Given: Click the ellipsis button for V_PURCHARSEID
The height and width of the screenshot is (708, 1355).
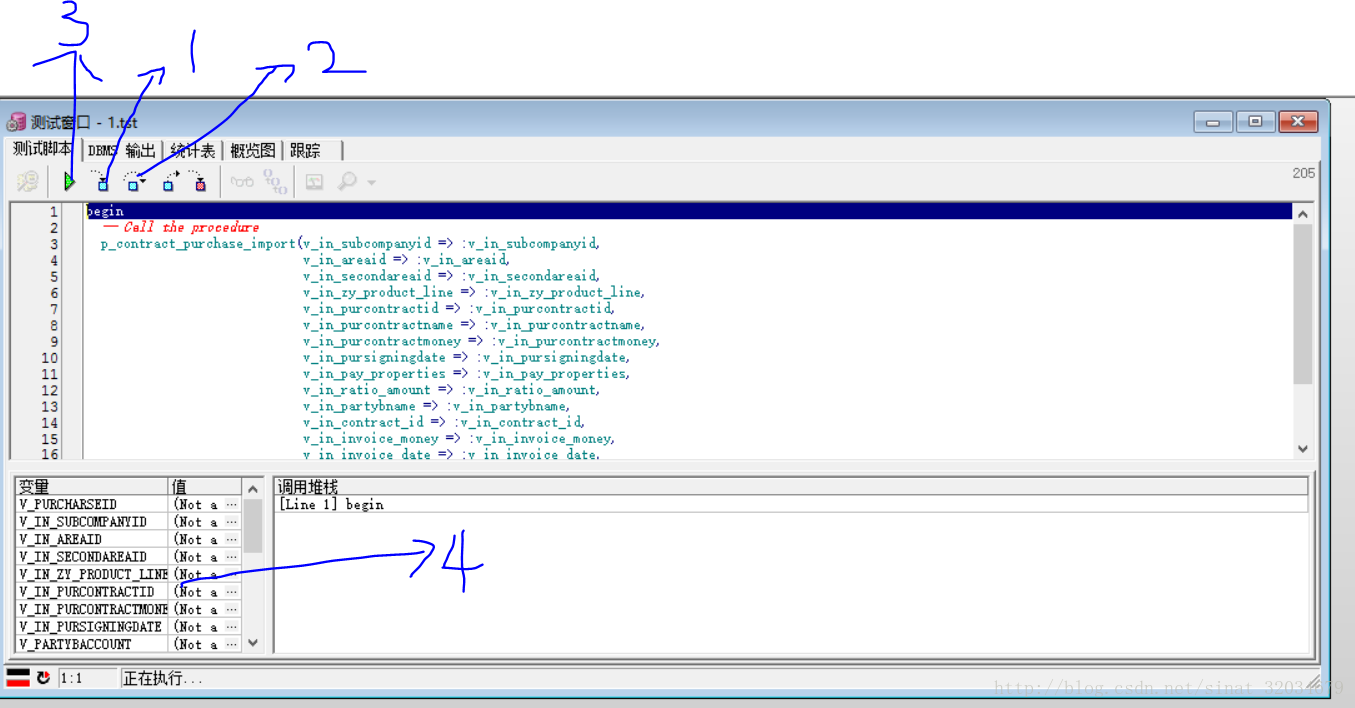Looking at the screenshot, I should click(x=232, y=505).
